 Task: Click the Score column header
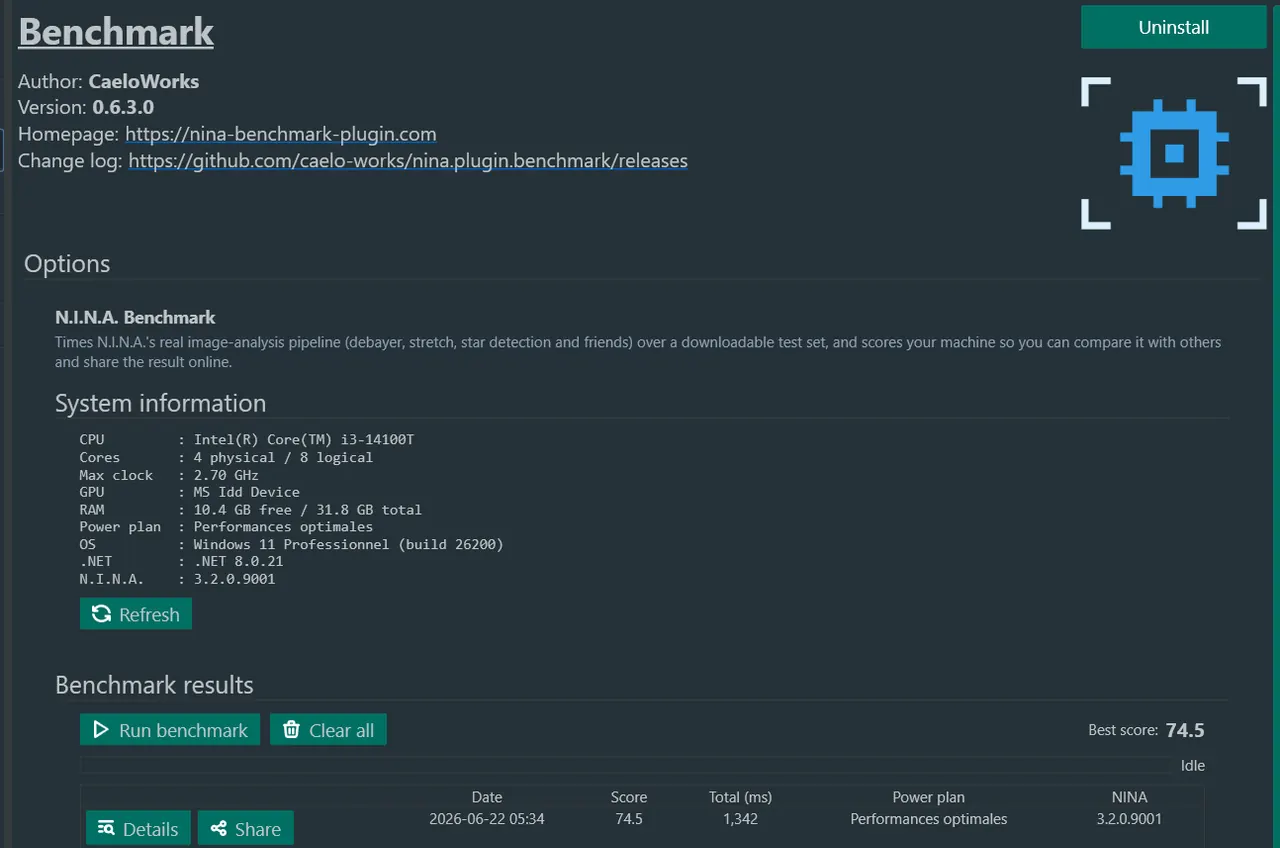[x=629, y=797]
